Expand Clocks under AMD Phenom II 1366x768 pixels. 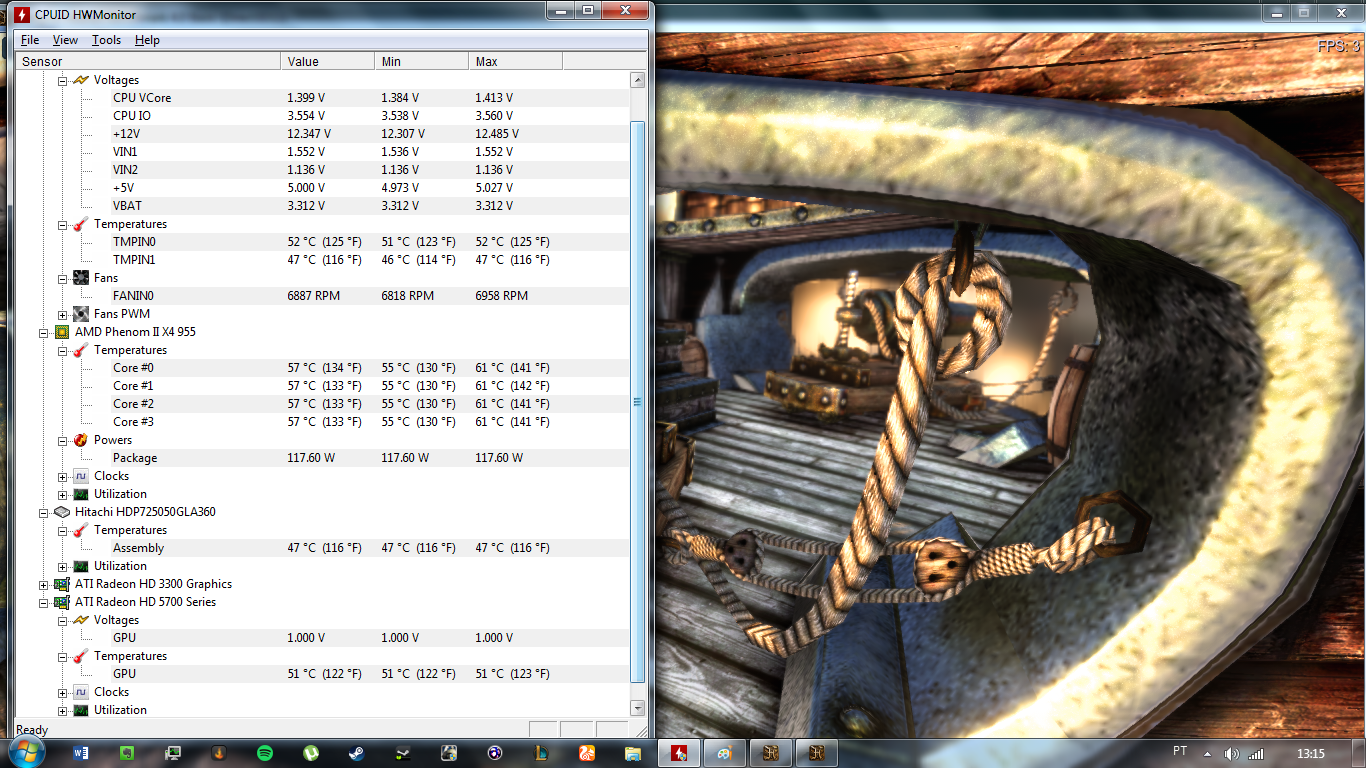62,476
